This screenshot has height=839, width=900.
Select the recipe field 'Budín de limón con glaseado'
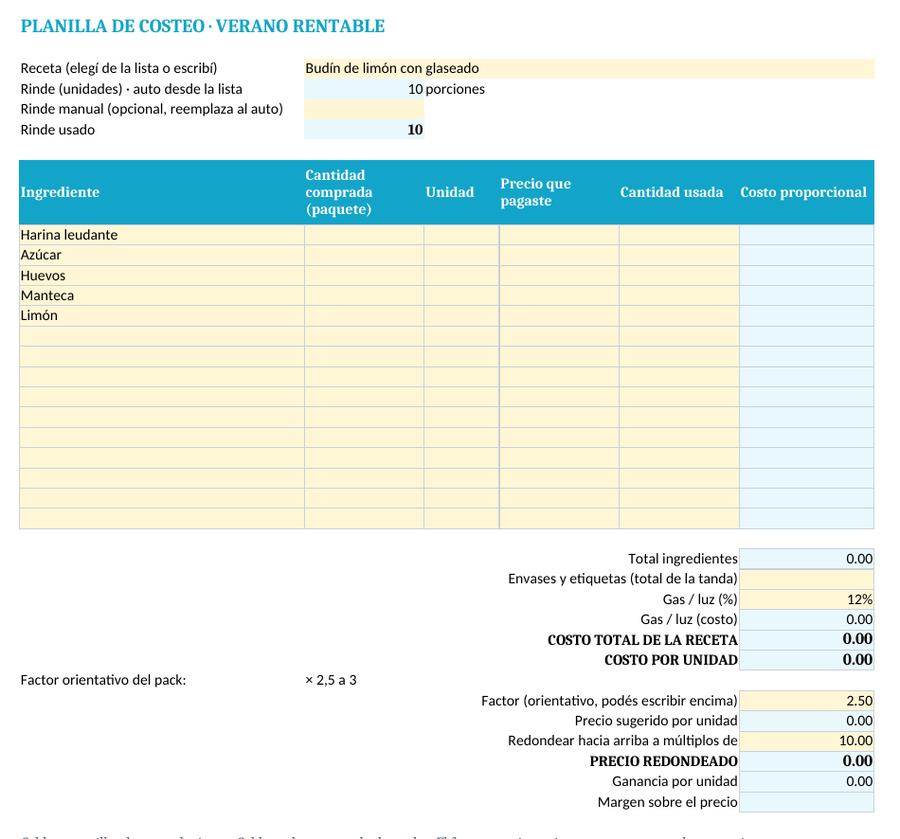coord(589,68)
